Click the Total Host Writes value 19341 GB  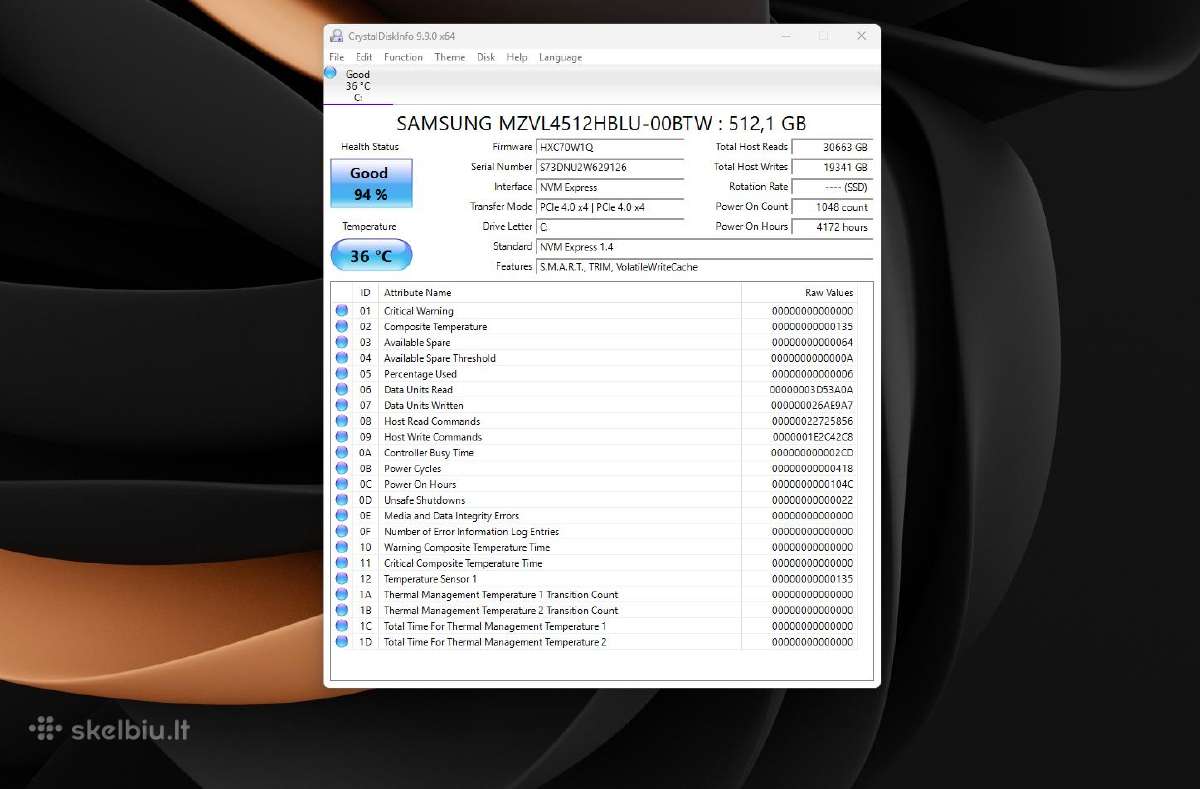pos(833,167)
